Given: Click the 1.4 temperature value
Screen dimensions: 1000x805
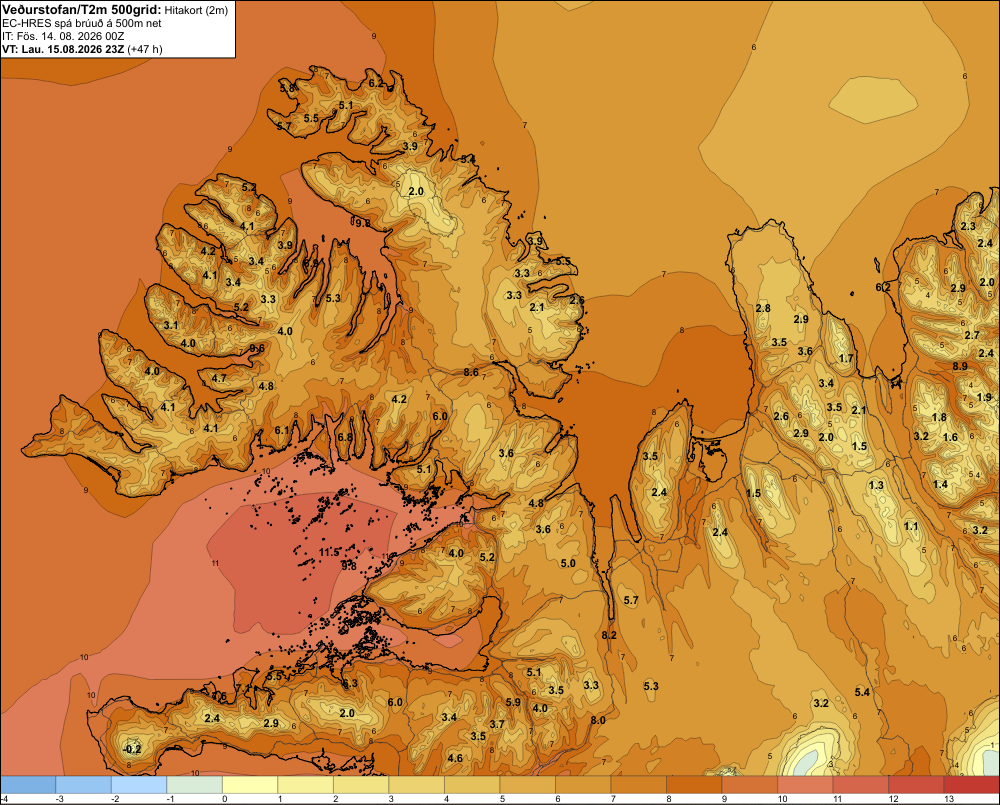Looking at the screenshot, I should click(x=940, y=484).
